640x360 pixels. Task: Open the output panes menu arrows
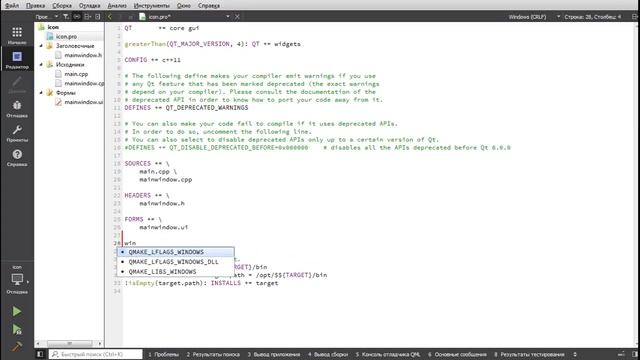click(575, 354)
